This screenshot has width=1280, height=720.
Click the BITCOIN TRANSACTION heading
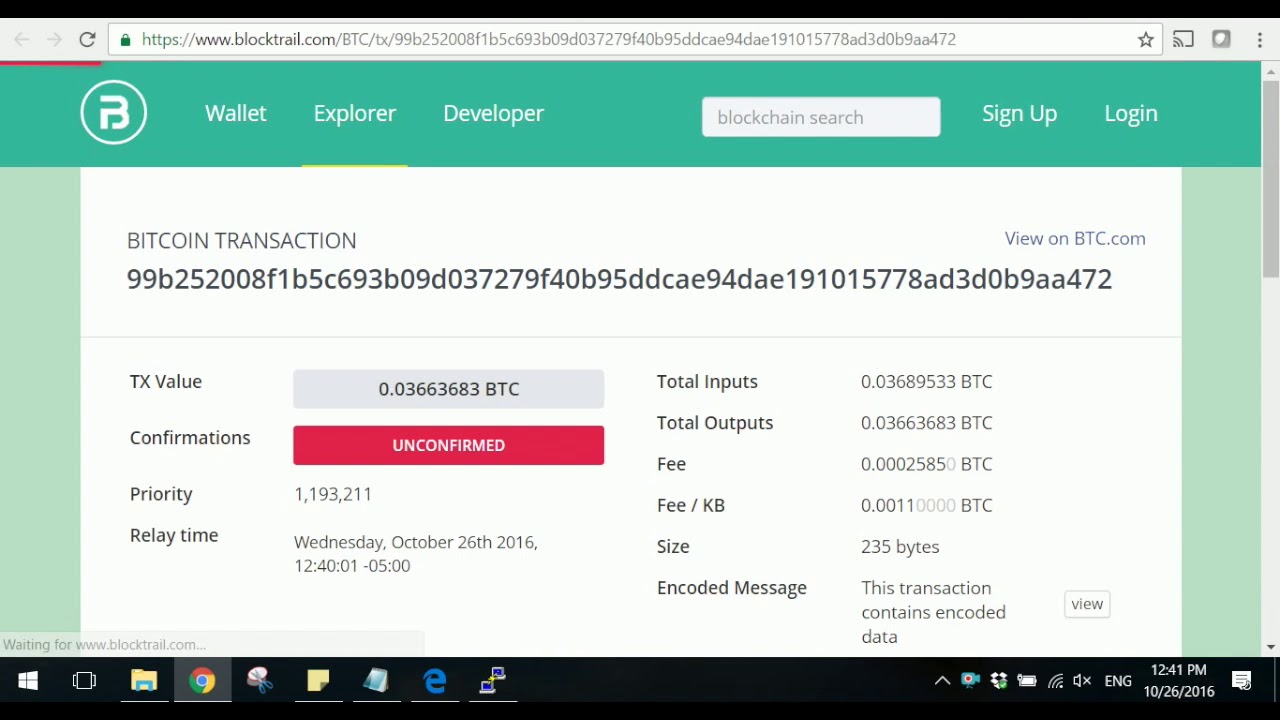pos(241,240)
